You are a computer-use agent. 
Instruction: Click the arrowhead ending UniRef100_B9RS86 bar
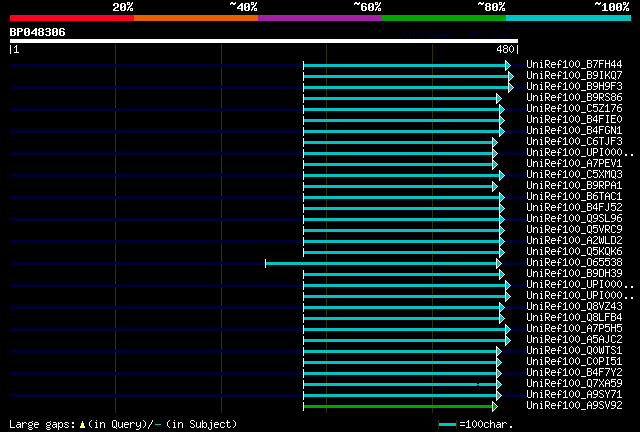[498, 98]
